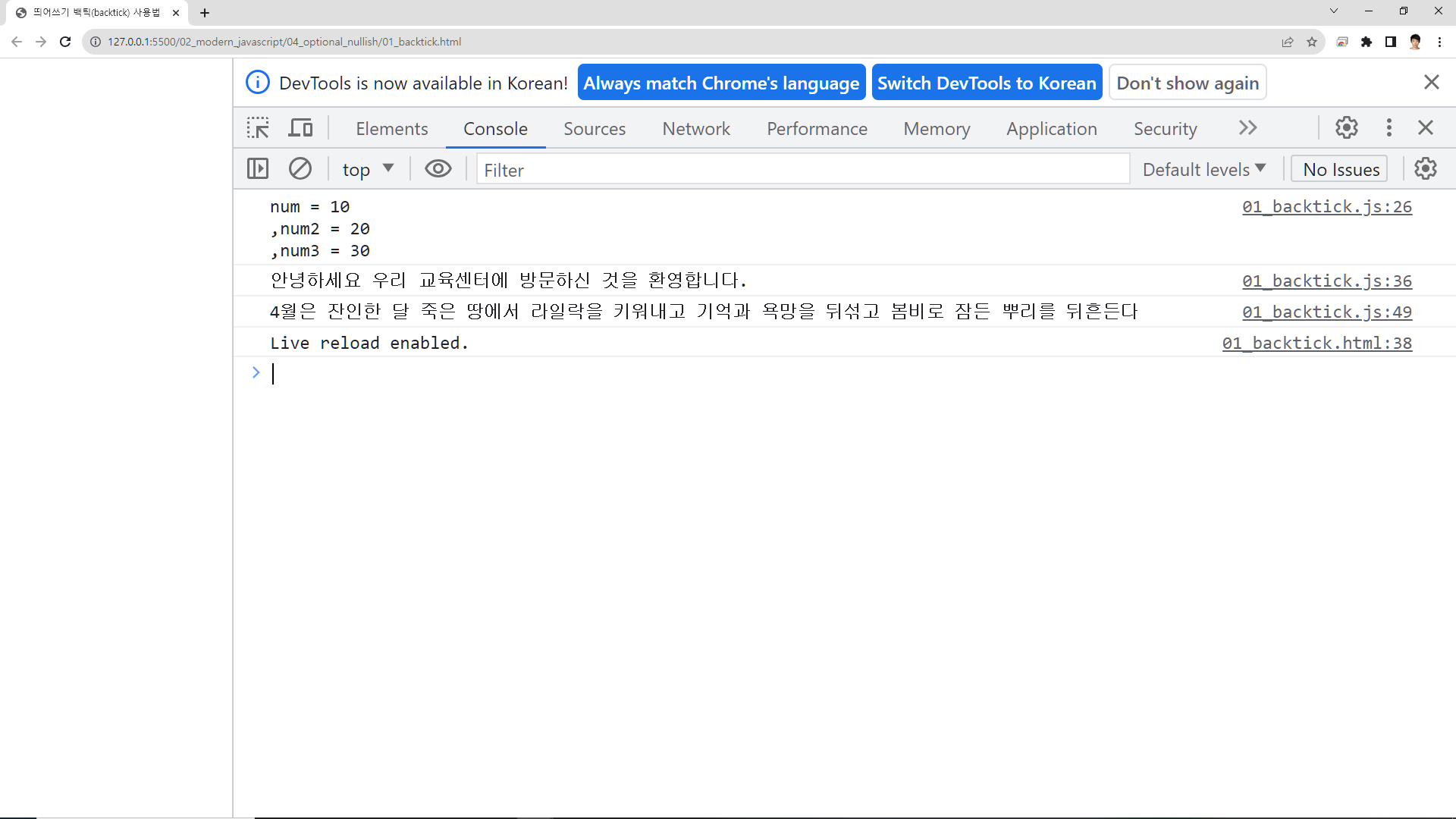Open the Chrome extensions puzzle icon
The image size is (1456, 819).
(1366, 42)
